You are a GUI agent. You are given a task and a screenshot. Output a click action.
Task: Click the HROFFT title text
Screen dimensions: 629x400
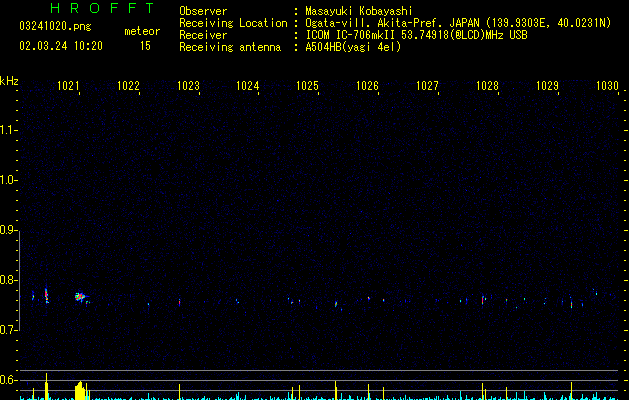pyautogui.click(x=102, y=8)
